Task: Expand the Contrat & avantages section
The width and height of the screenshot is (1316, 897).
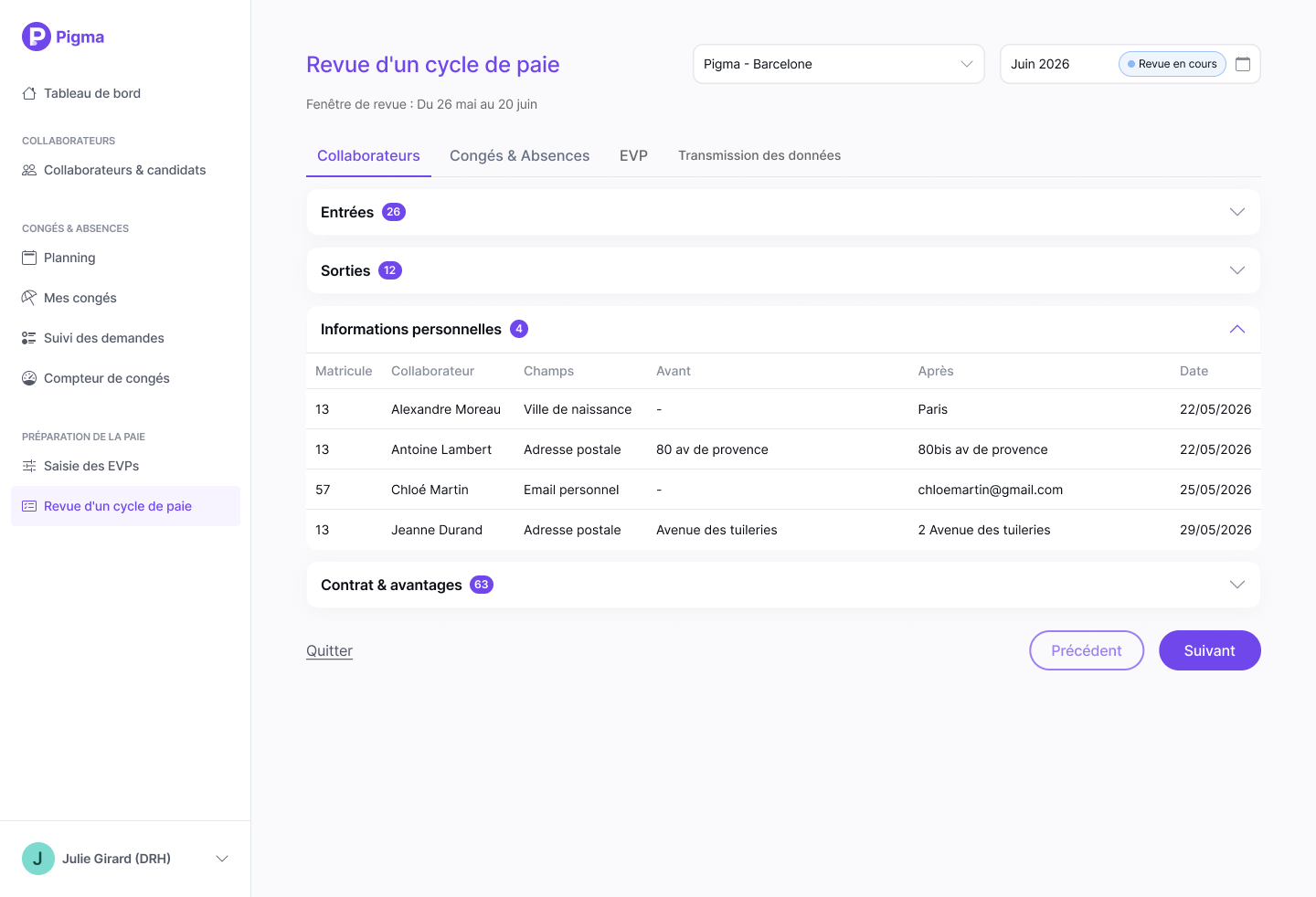Action: (x=1237, y=585)
